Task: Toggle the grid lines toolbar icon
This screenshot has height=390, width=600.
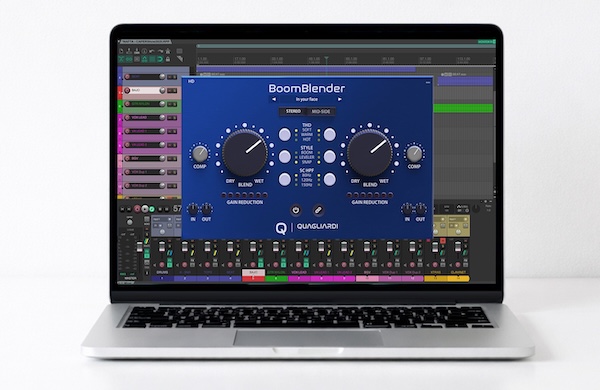Action: tap(152, 59)
